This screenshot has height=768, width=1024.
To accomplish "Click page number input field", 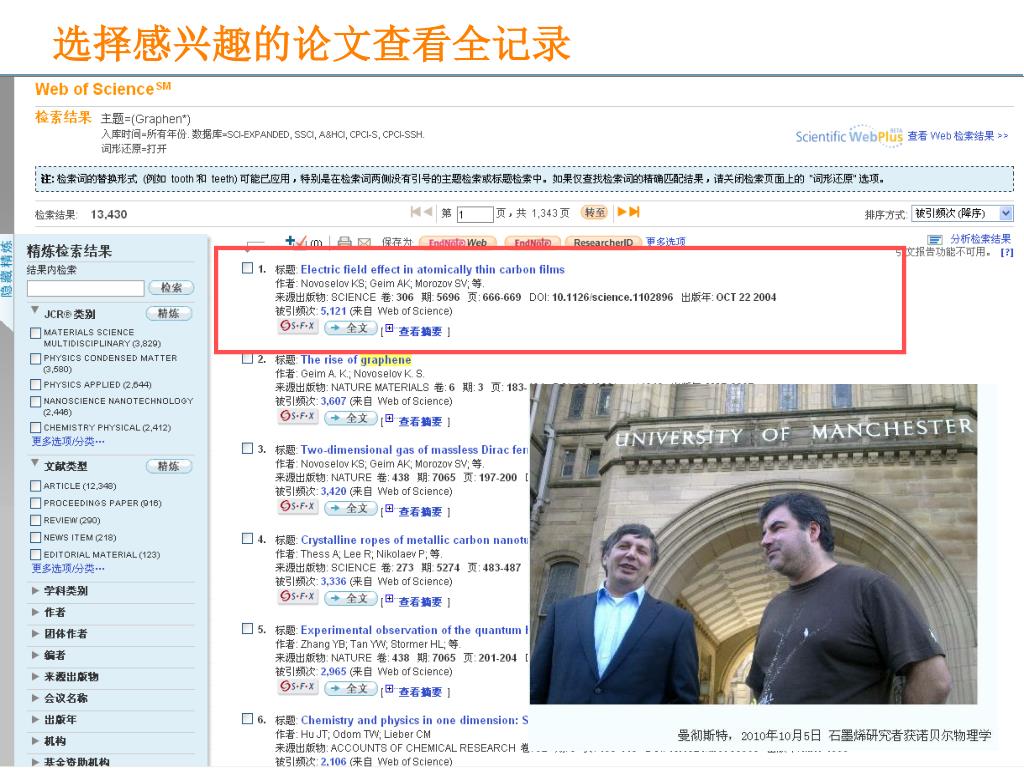I will click(x=475, y=214).
